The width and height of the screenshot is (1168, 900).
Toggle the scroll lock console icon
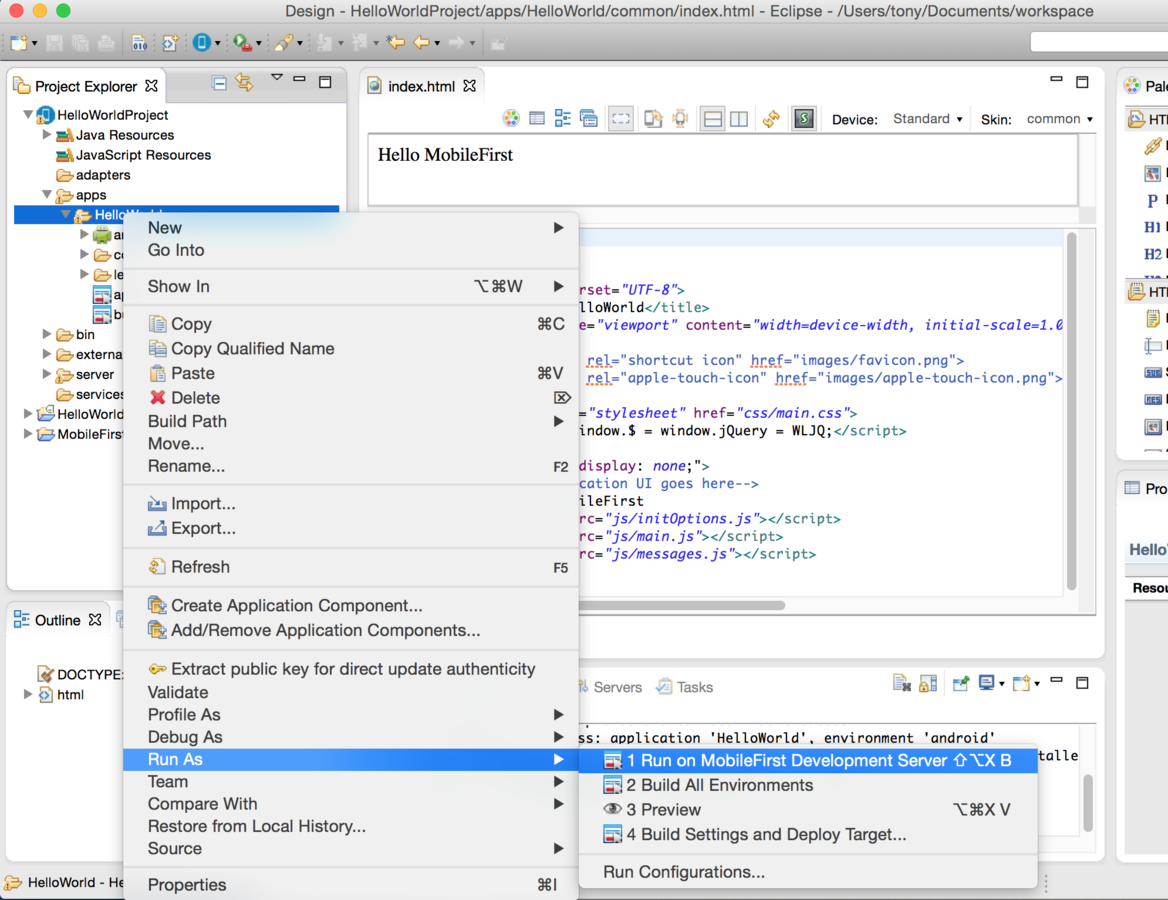pos(928,683)
